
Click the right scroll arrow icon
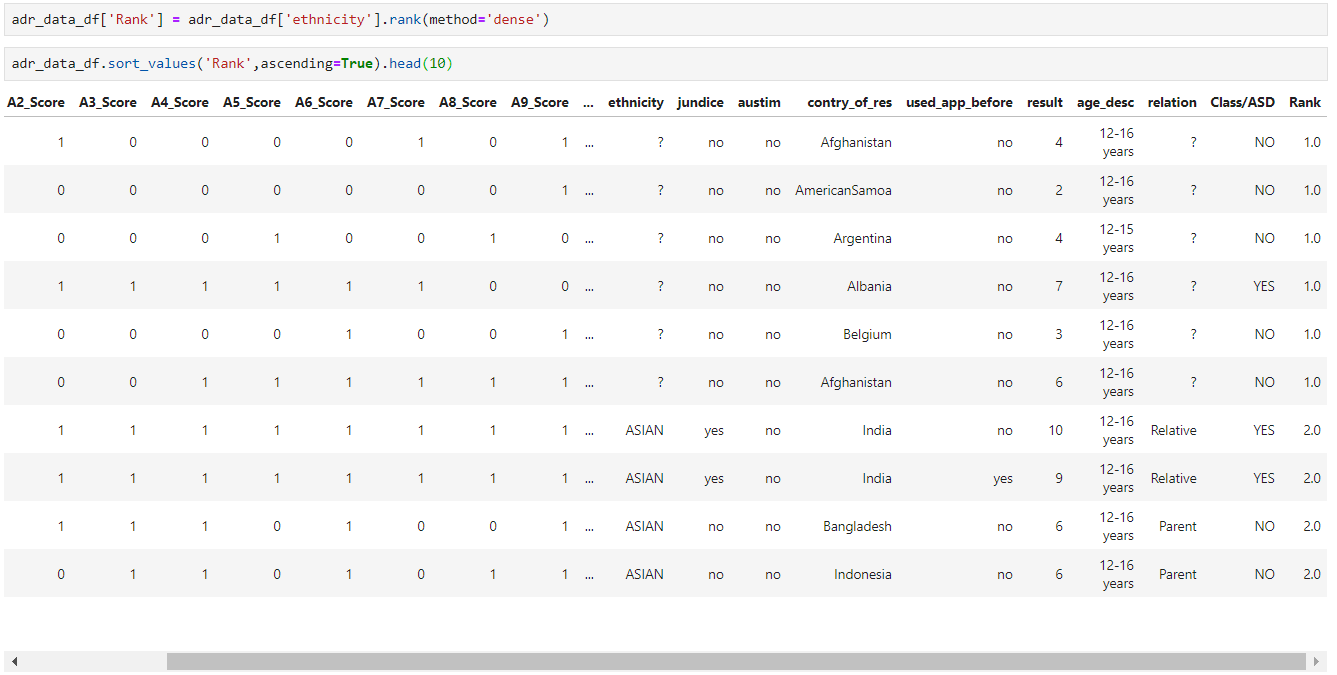pos(1314,661)
